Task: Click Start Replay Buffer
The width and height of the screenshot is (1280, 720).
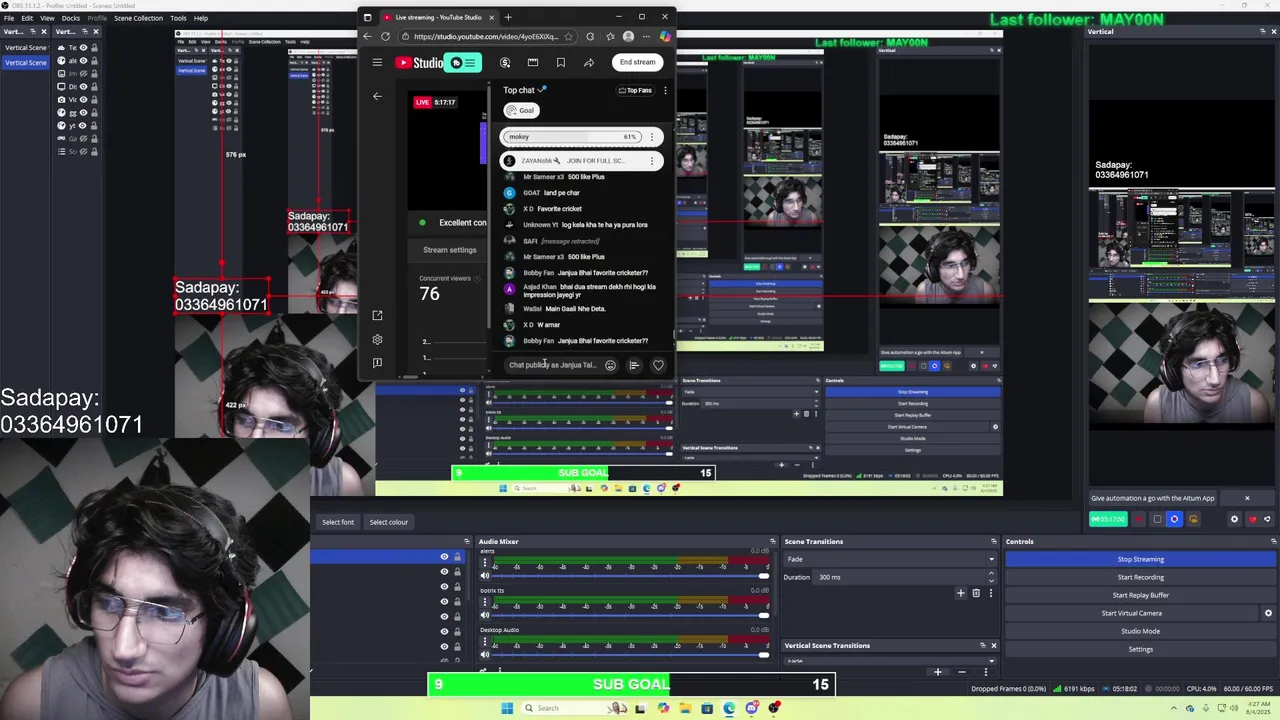Action: (x=1140, y=595)
